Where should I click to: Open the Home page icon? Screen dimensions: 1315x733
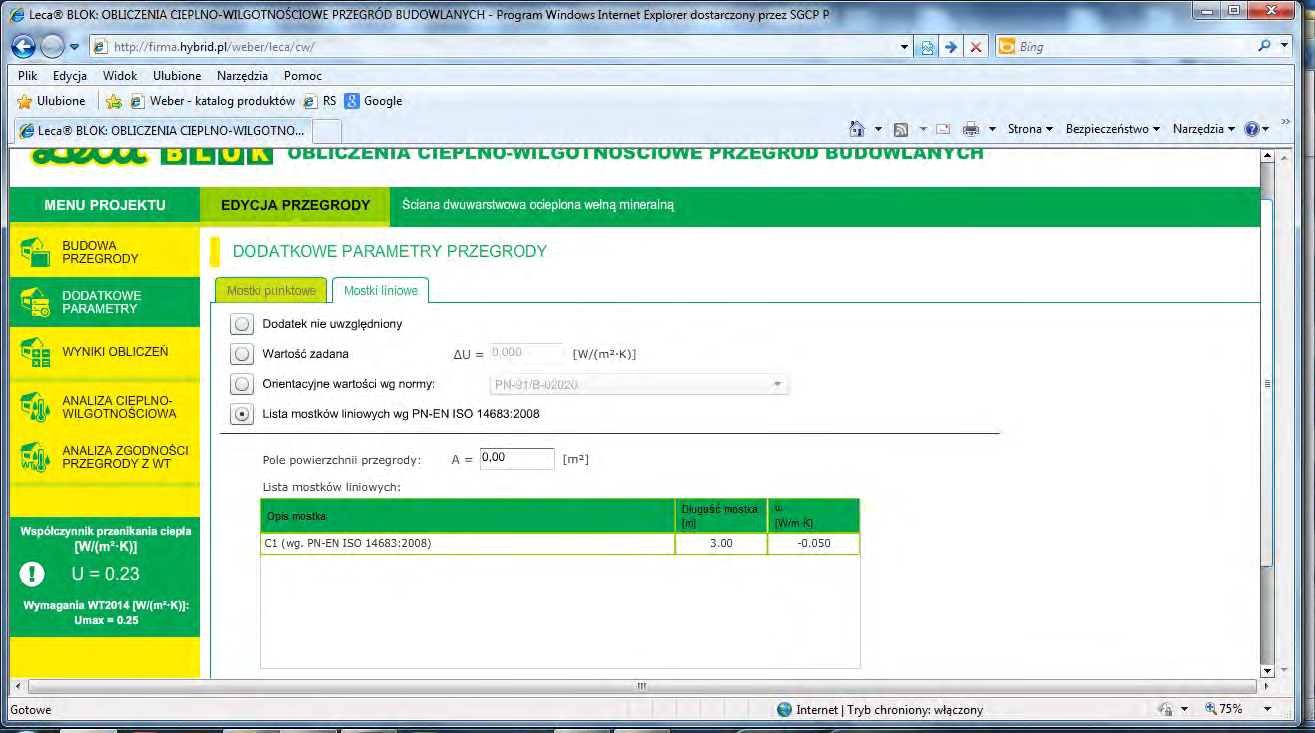856,129
